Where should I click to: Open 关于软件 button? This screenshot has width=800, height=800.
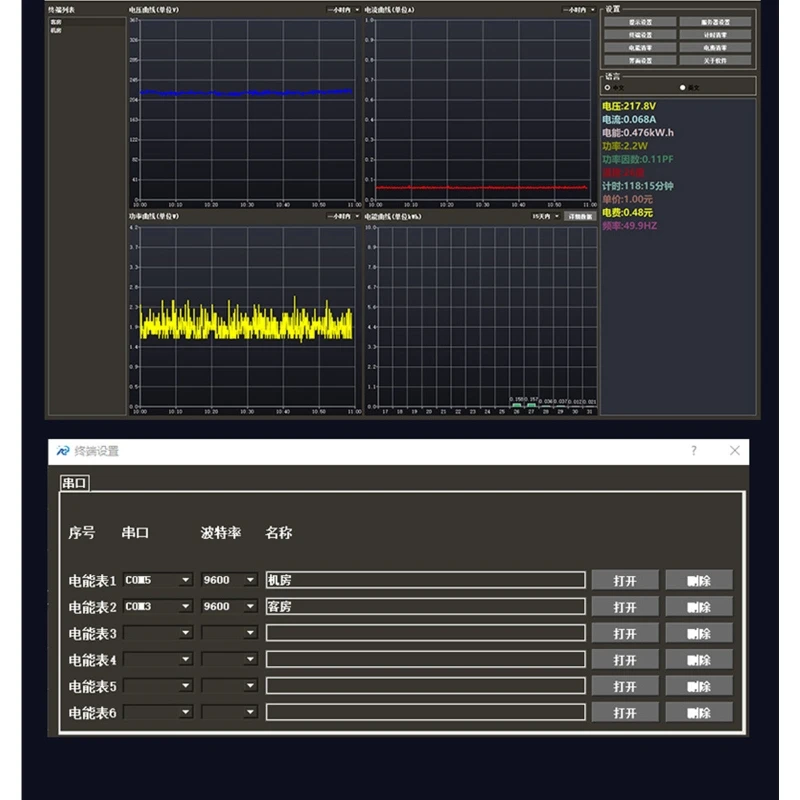pos(715,60)
